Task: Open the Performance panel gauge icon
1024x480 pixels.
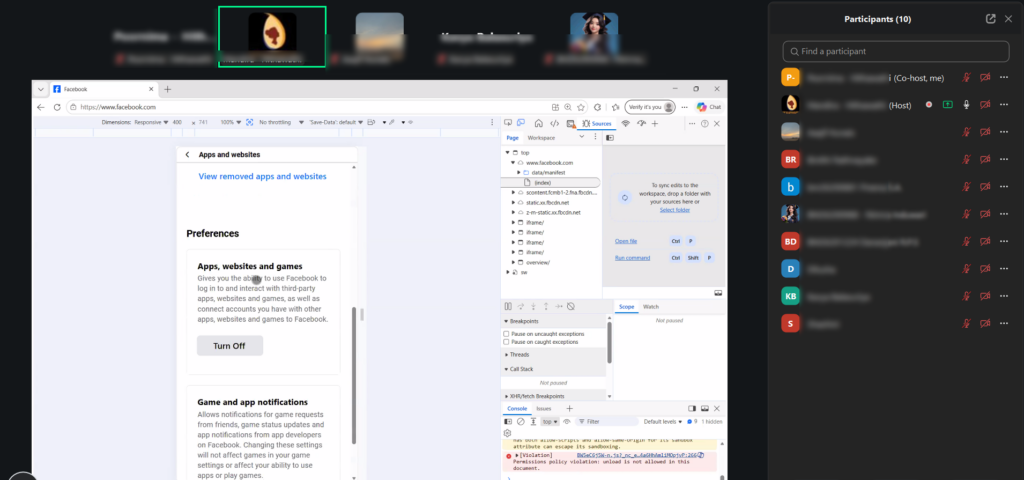Action: 641,123
